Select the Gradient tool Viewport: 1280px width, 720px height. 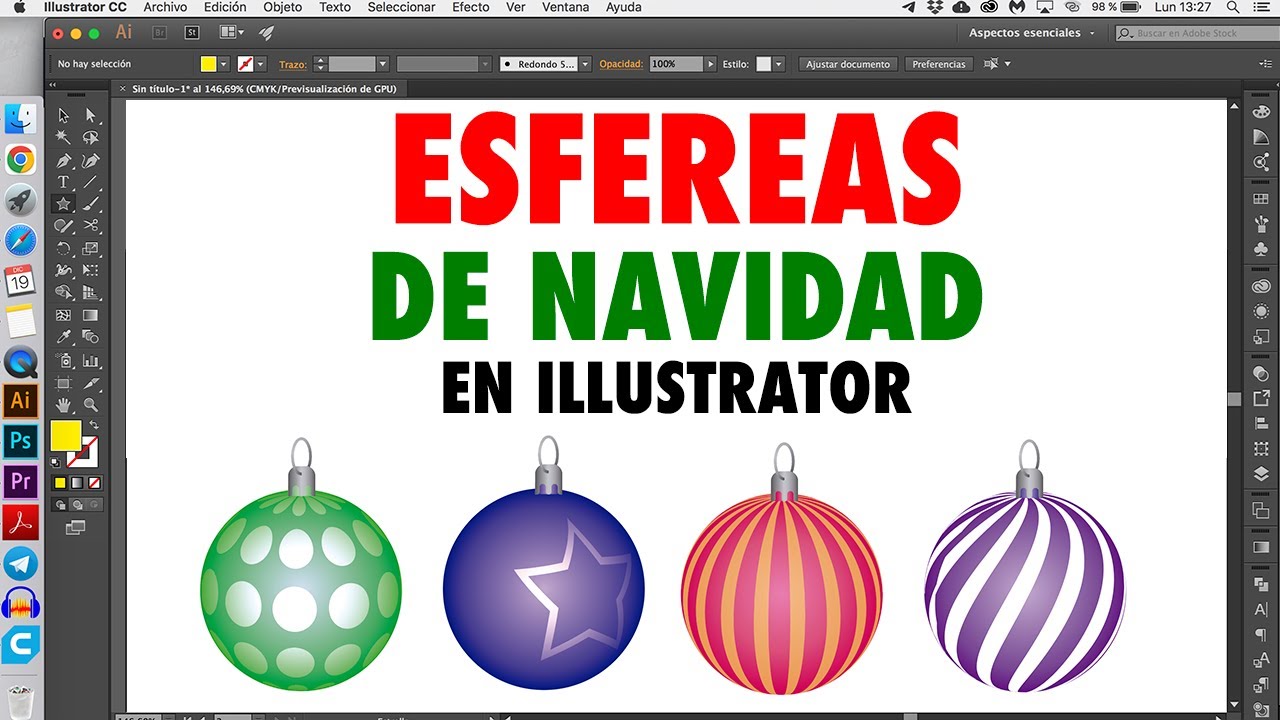[x=91, y=315]
